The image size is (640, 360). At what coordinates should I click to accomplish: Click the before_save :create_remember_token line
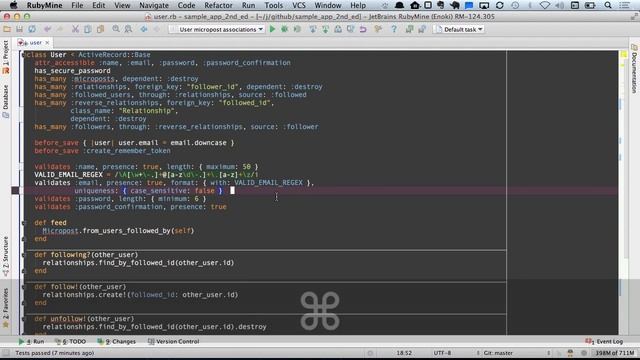tap(102, 151)
